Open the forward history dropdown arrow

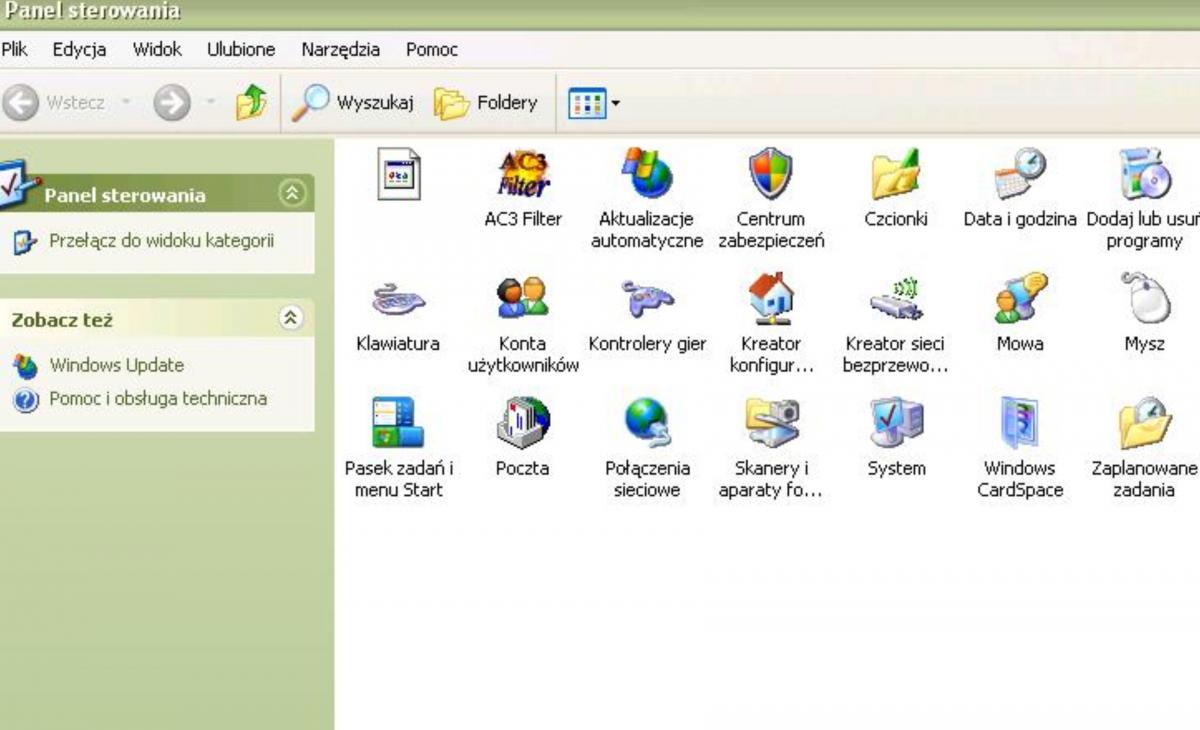coord(211,102)
